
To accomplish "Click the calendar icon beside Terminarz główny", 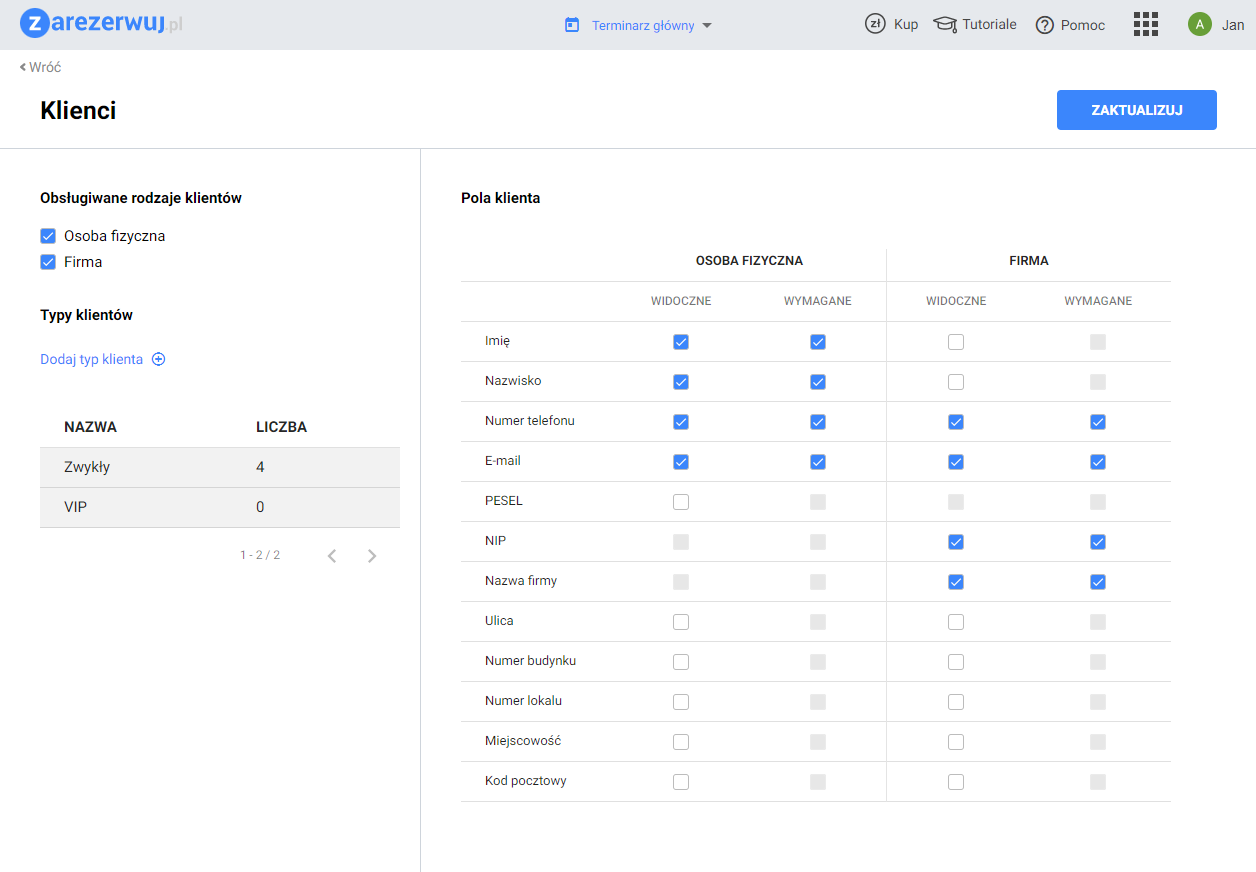I will [572, 25].
